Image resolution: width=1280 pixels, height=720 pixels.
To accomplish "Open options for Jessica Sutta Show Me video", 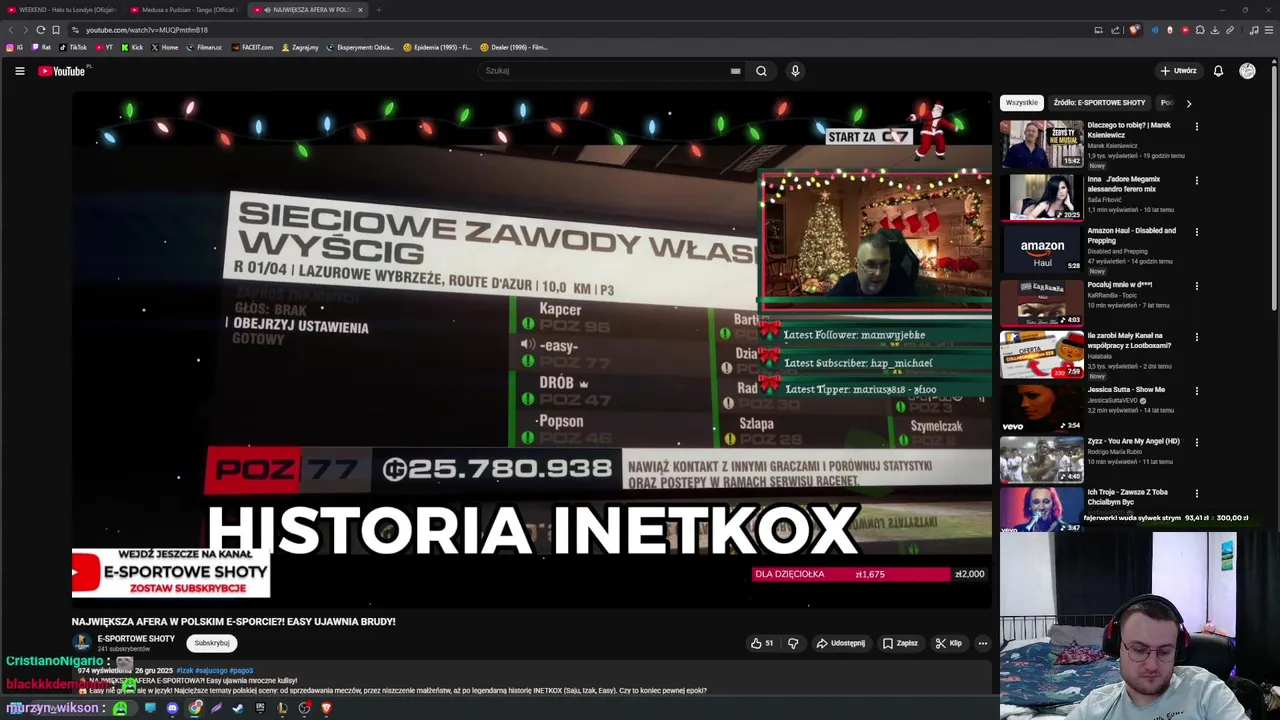I will click(1196, 391).
